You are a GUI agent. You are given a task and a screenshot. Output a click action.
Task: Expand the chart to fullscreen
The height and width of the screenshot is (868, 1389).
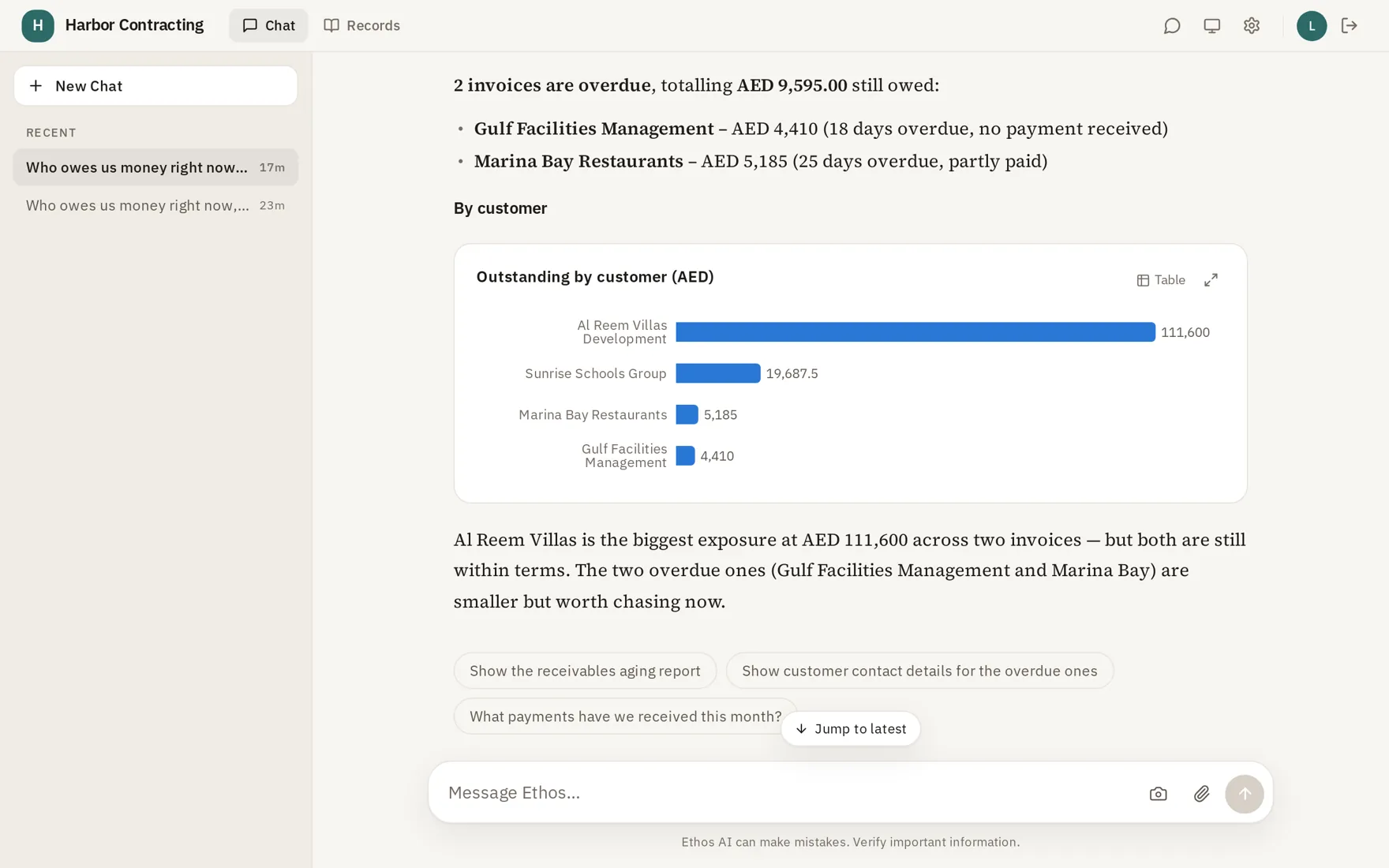pyautogui.click(x=1211, y=280)
